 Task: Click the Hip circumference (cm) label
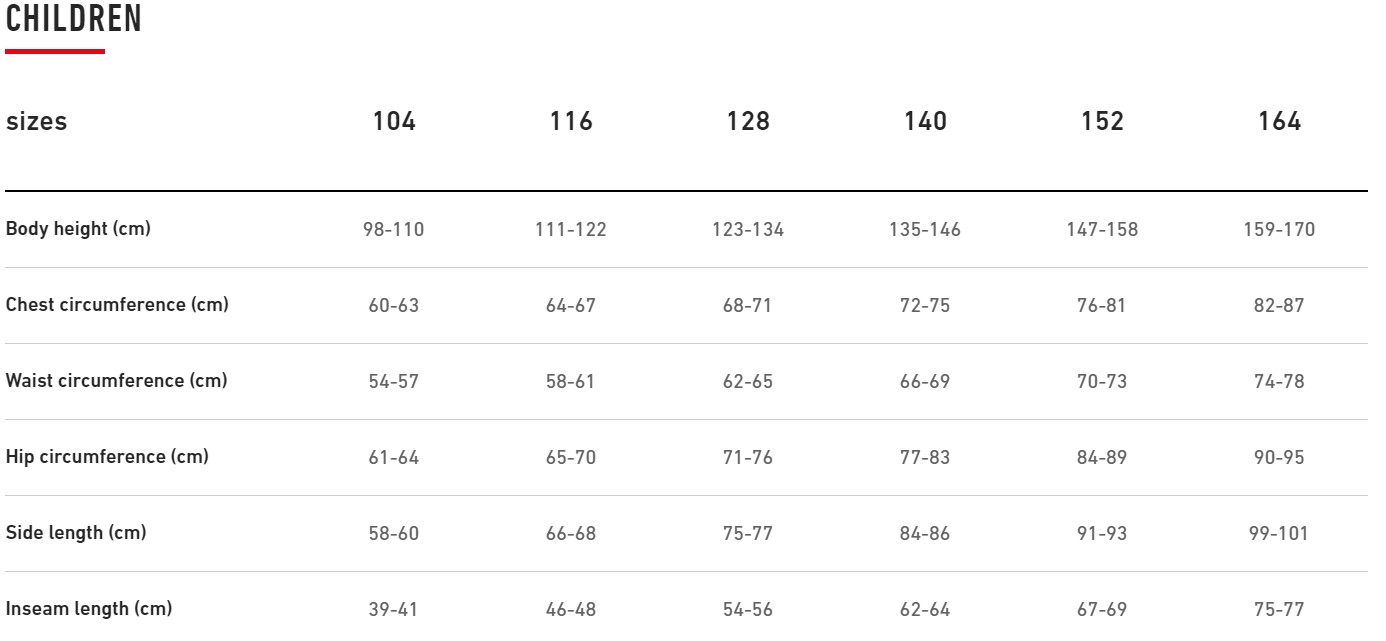[107, 457]
